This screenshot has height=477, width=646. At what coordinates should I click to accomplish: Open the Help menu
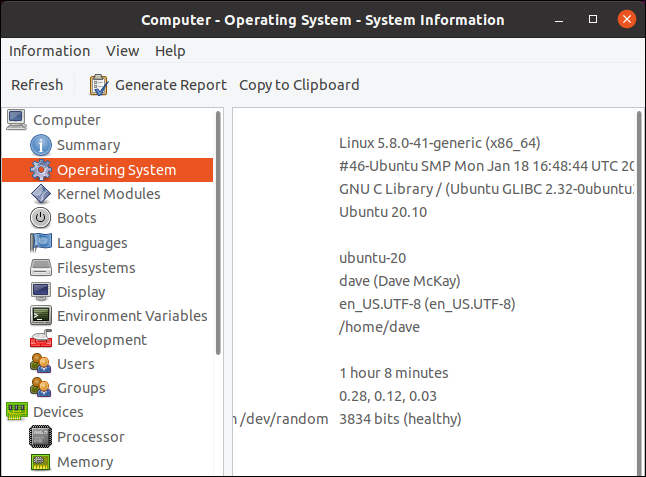pyautogui.click(x=170, y=51)
